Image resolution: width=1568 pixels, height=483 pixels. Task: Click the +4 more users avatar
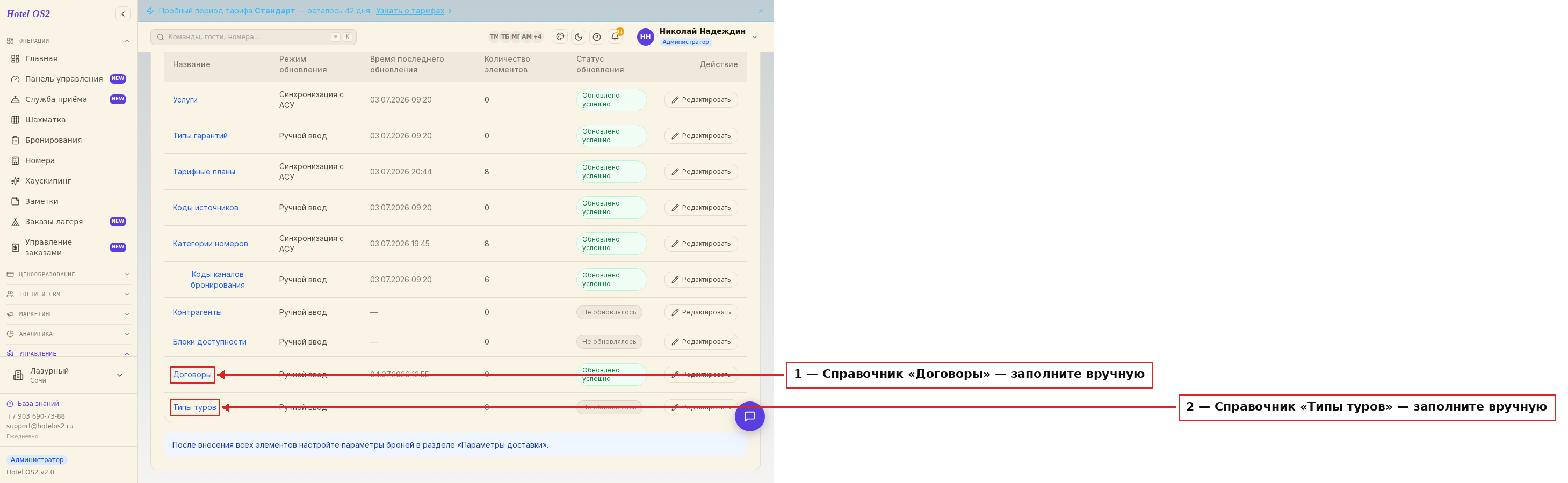(x=538, y=37)
